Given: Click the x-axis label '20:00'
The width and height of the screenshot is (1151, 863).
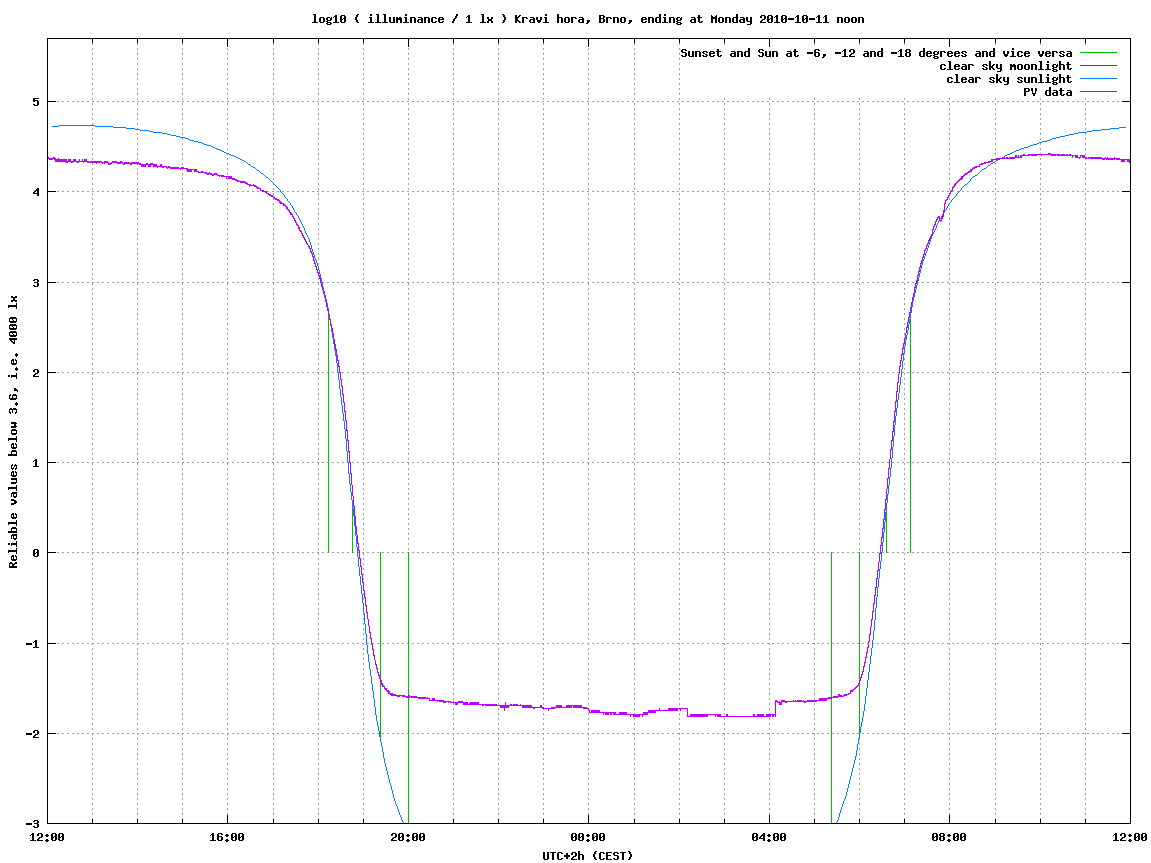Looking at the screenshot, I should pos(408,837).
